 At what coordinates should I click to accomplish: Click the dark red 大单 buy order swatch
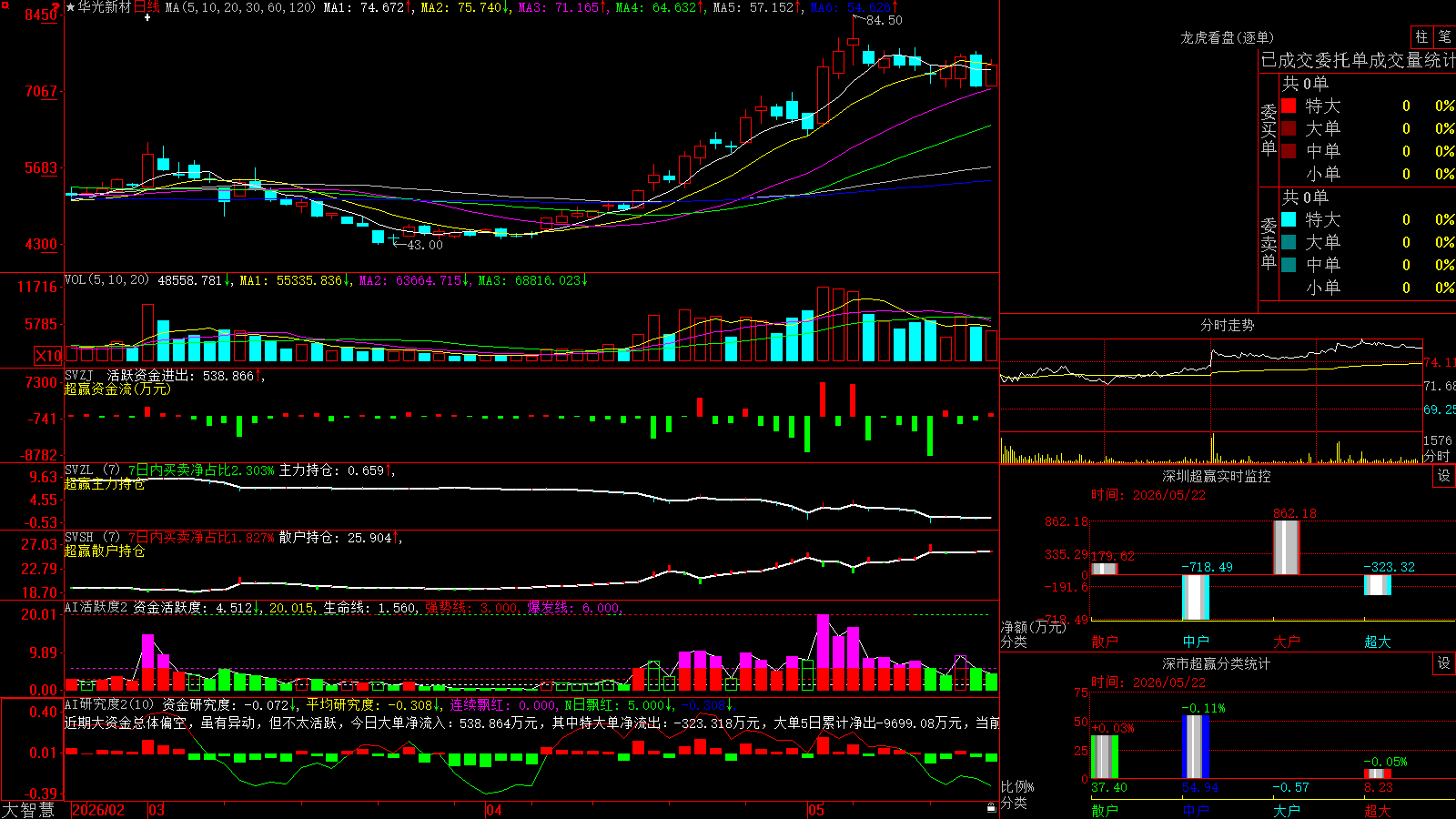[1289, 128]
